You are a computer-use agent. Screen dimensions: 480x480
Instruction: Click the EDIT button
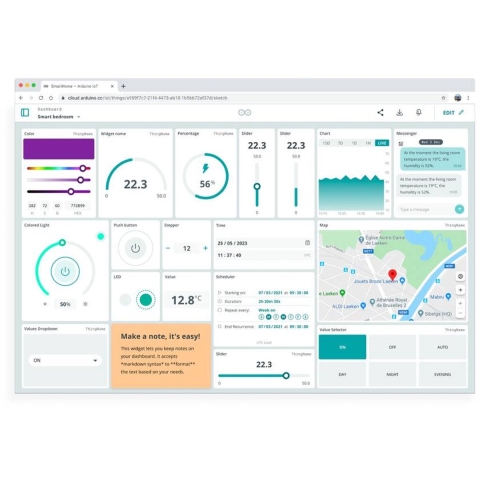pyautogui.click(x=453, y=113)
